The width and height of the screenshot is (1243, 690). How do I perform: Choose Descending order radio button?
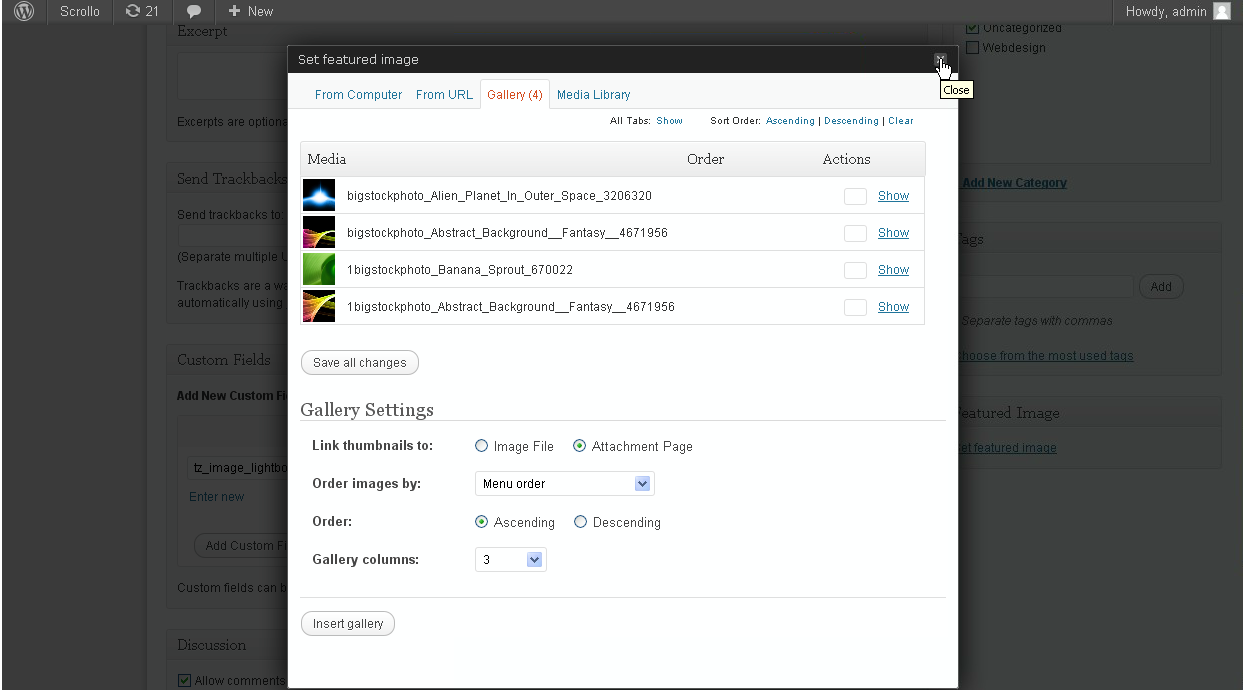[581, 522]
